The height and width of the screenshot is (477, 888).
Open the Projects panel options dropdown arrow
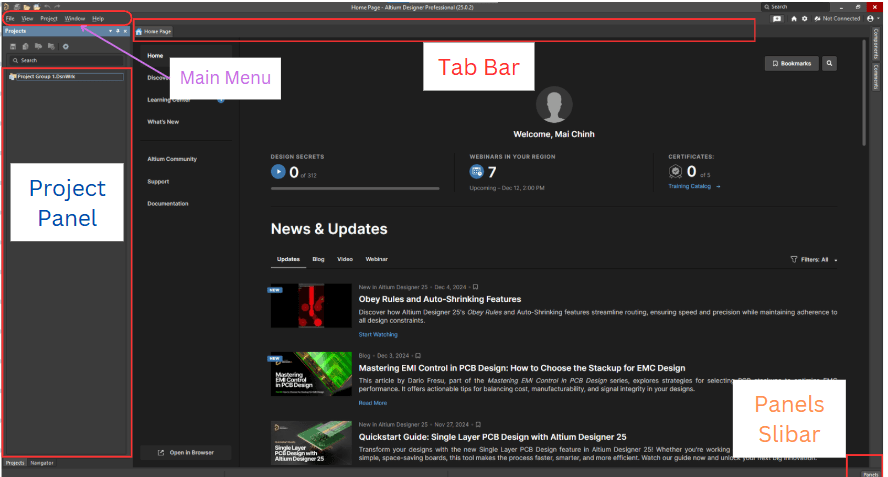pyautogui.click(x=110, y=31)
